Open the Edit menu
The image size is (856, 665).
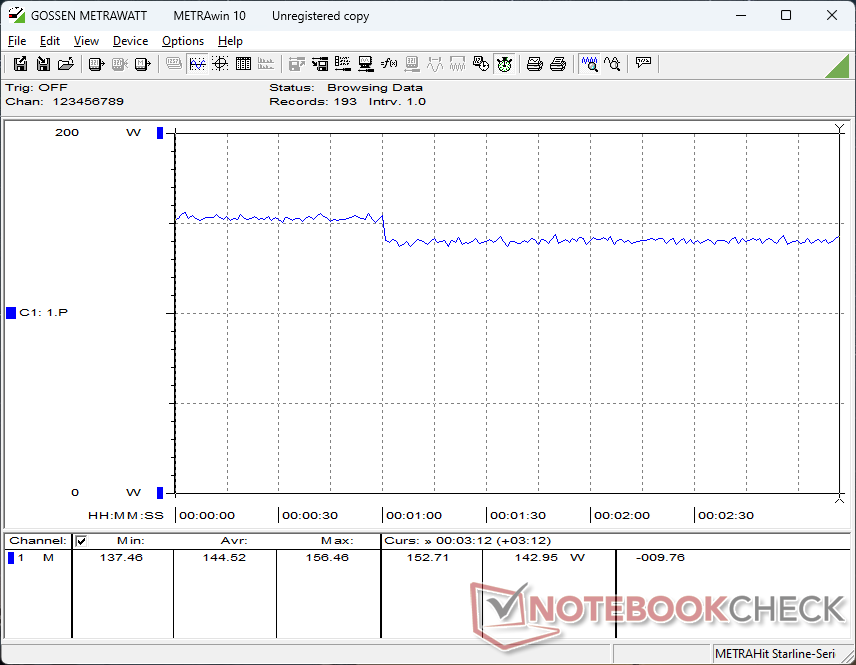[50, 41]
